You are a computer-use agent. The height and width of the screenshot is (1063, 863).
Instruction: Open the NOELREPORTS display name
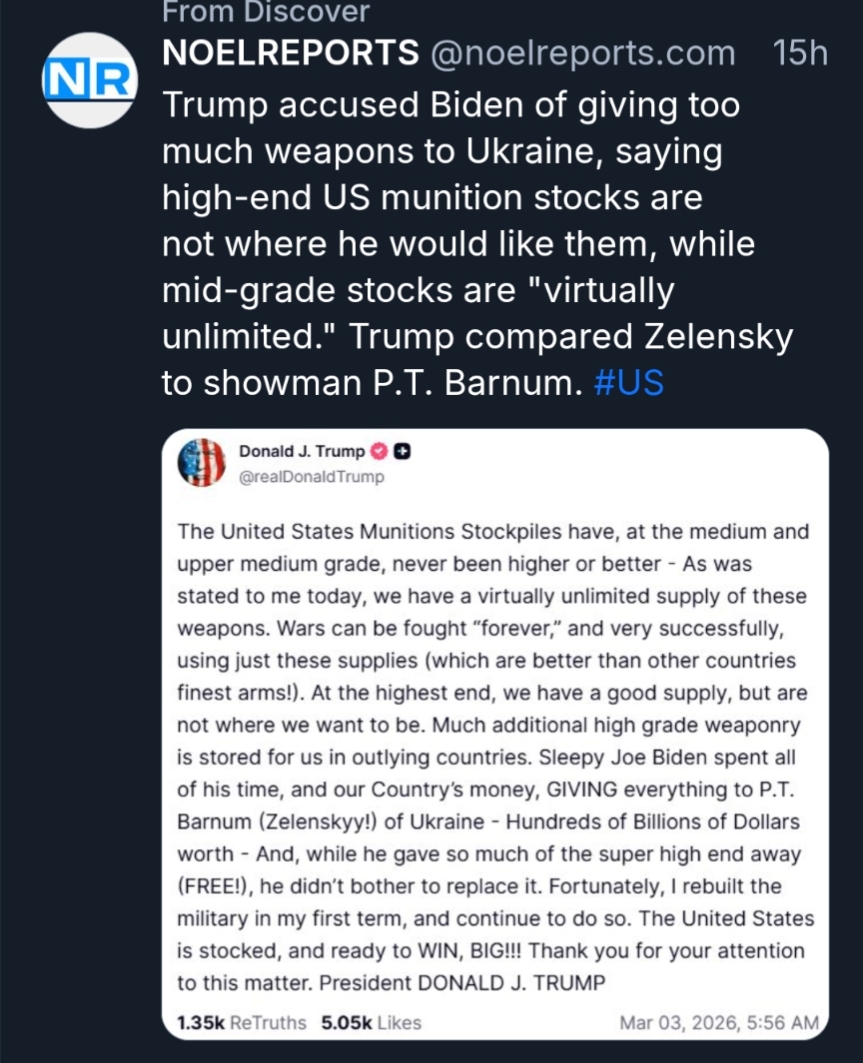point(288,53)
